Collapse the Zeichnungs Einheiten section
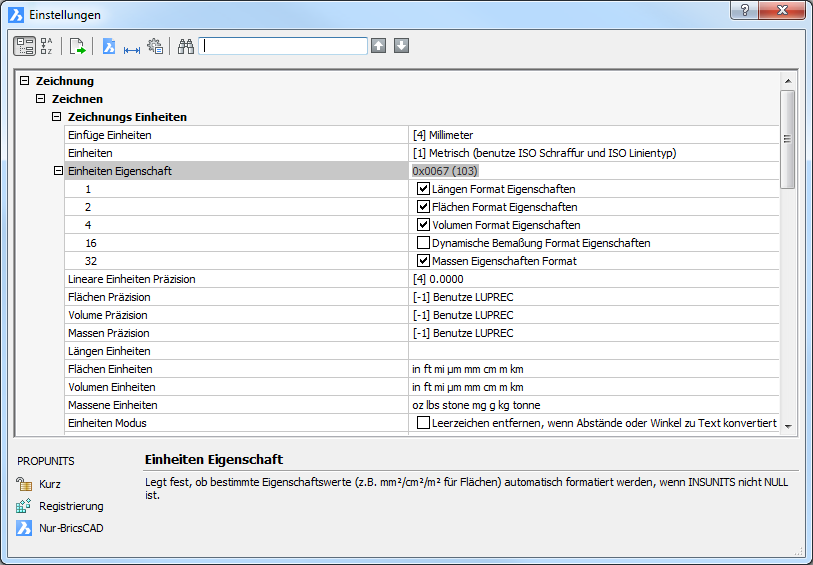Screen dimensions: 813x565 [x=58, y=117]
